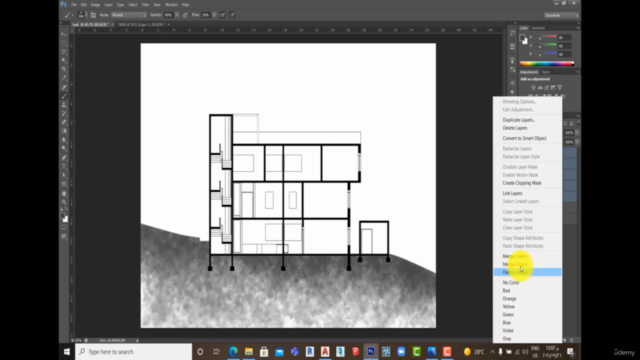Select the Dodge tool

tap(64, 148)
